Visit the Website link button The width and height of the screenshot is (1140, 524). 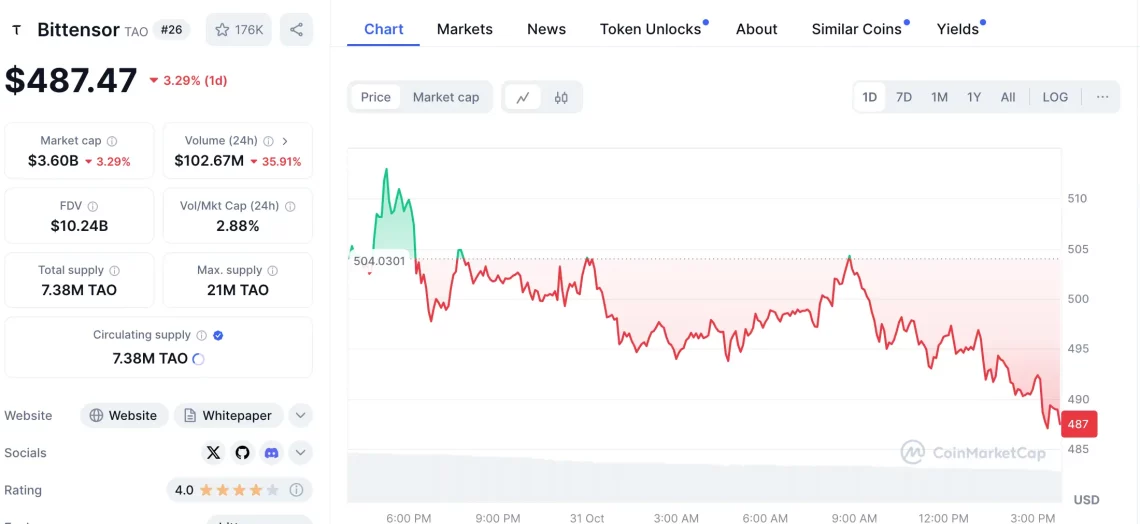pyautogui.click(x=124, y=416)
